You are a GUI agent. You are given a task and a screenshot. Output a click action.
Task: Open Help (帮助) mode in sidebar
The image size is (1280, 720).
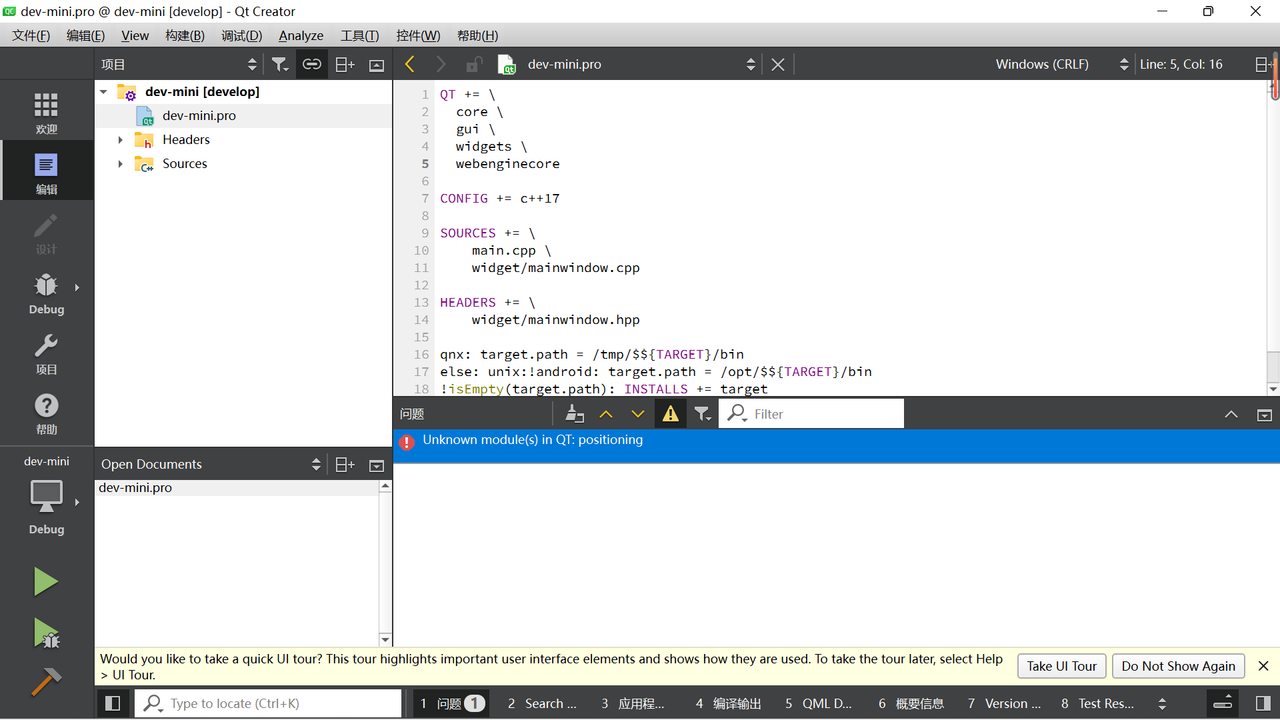click(x=46, y=412)
